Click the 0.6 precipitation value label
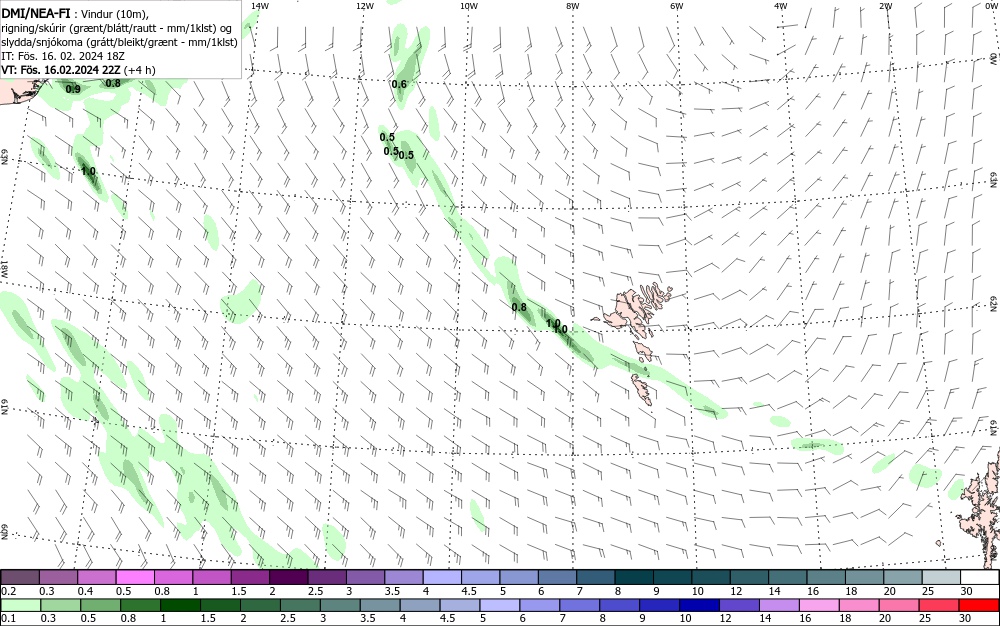1000x626 pixels. pos(399,84)
